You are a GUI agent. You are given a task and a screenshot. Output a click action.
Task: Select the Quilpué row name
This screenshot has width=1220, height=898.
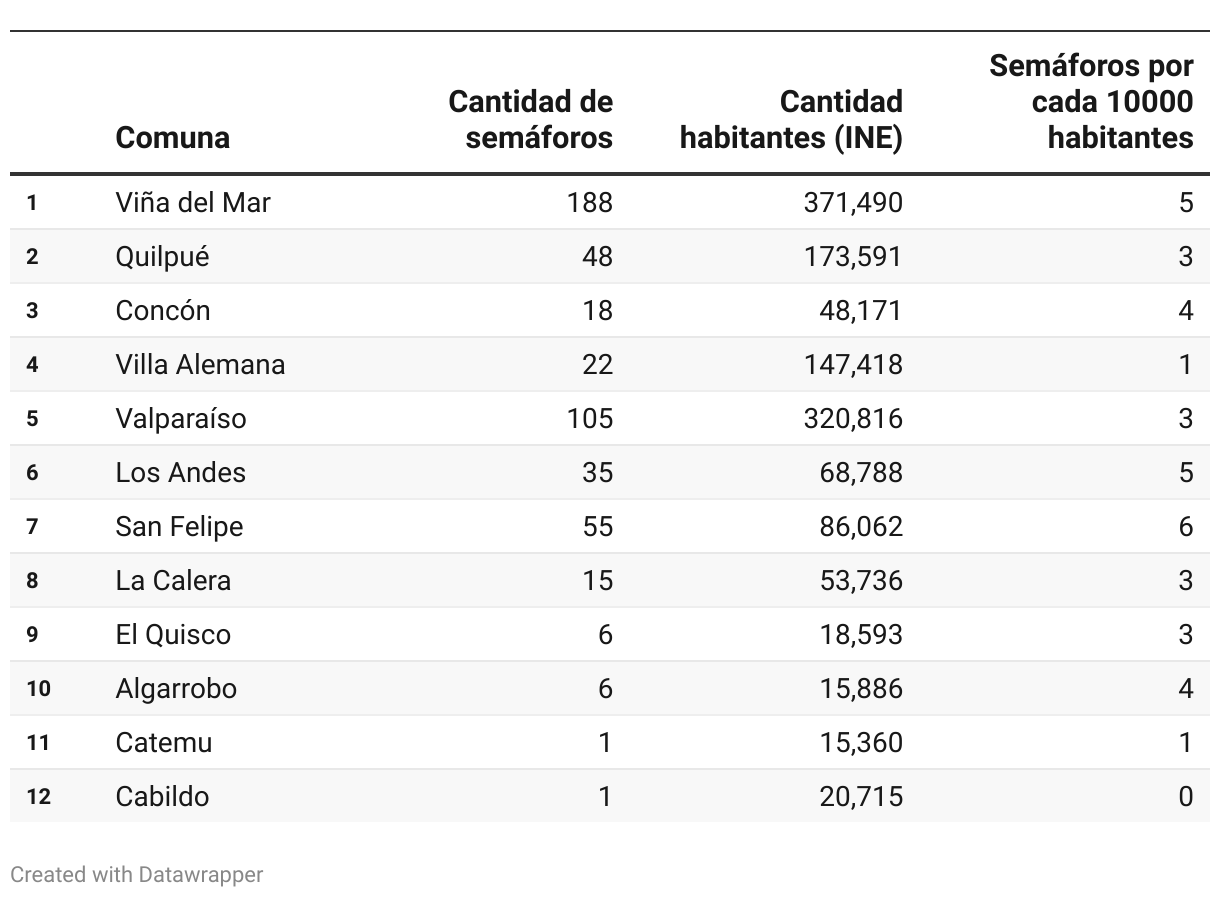point(162,257)
